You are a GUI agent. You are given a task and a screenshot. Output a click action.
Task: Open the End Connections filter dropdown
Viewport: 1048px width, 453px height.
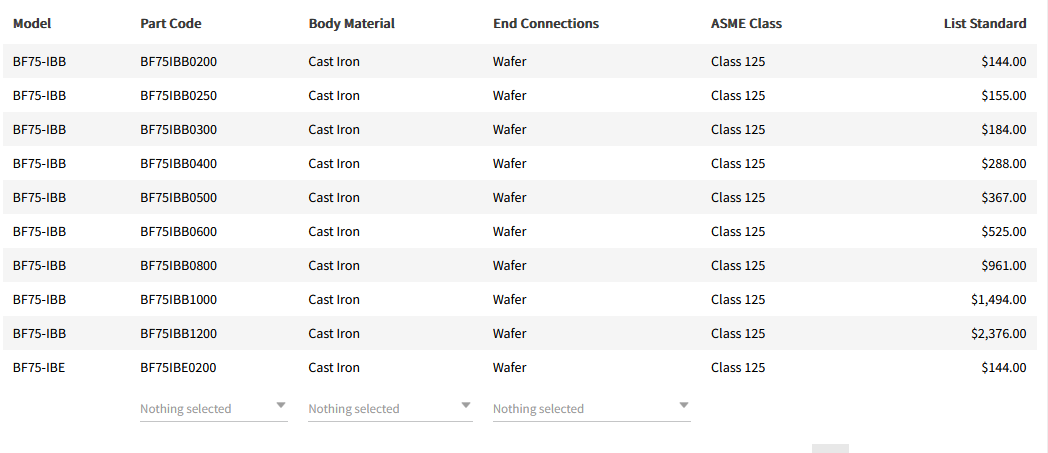click(x=591, y=408)
